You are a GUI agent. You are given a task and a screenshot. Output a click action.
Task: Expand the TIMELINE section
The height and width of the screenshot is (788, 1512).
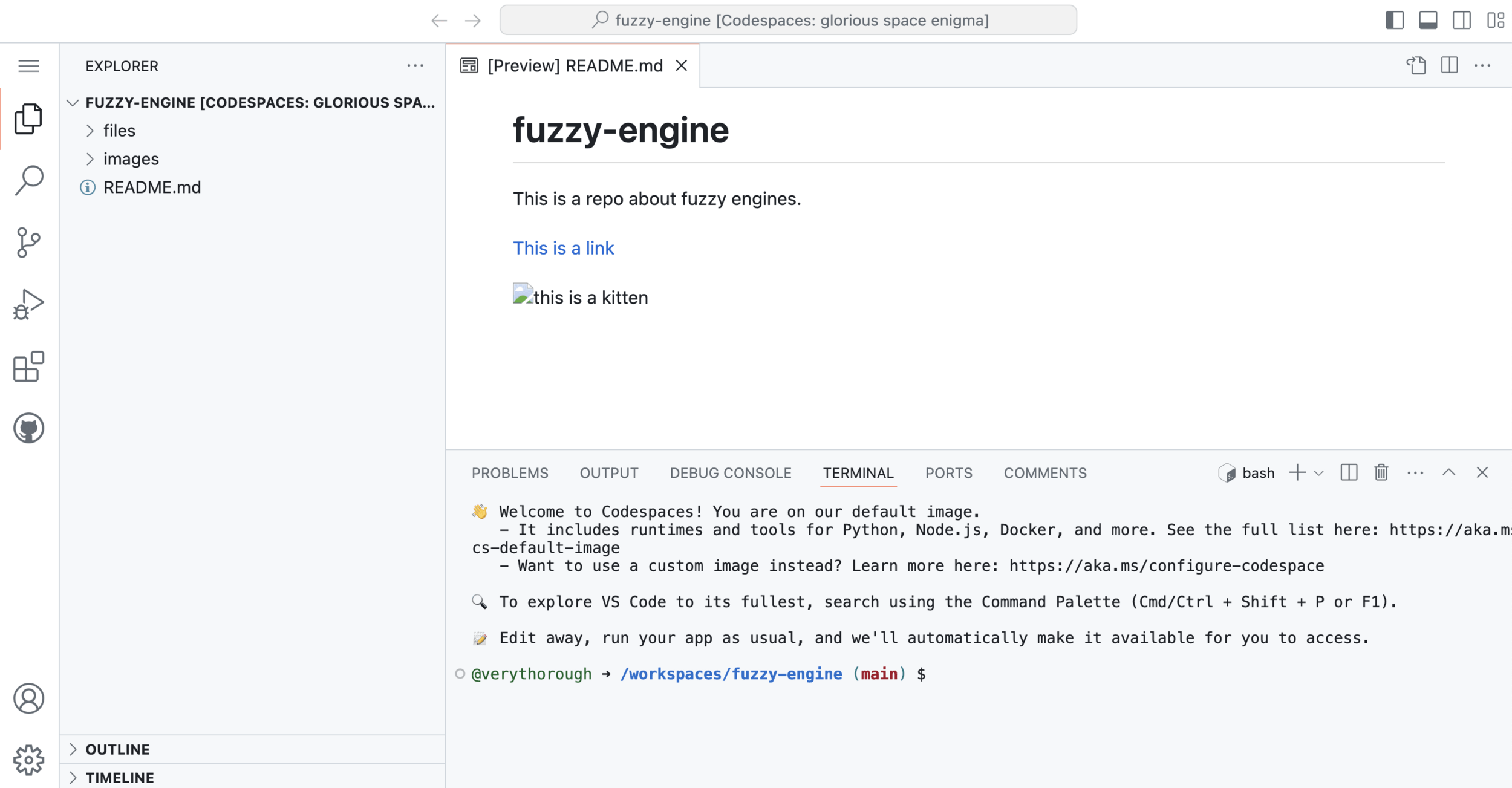[x=252, y=777]
